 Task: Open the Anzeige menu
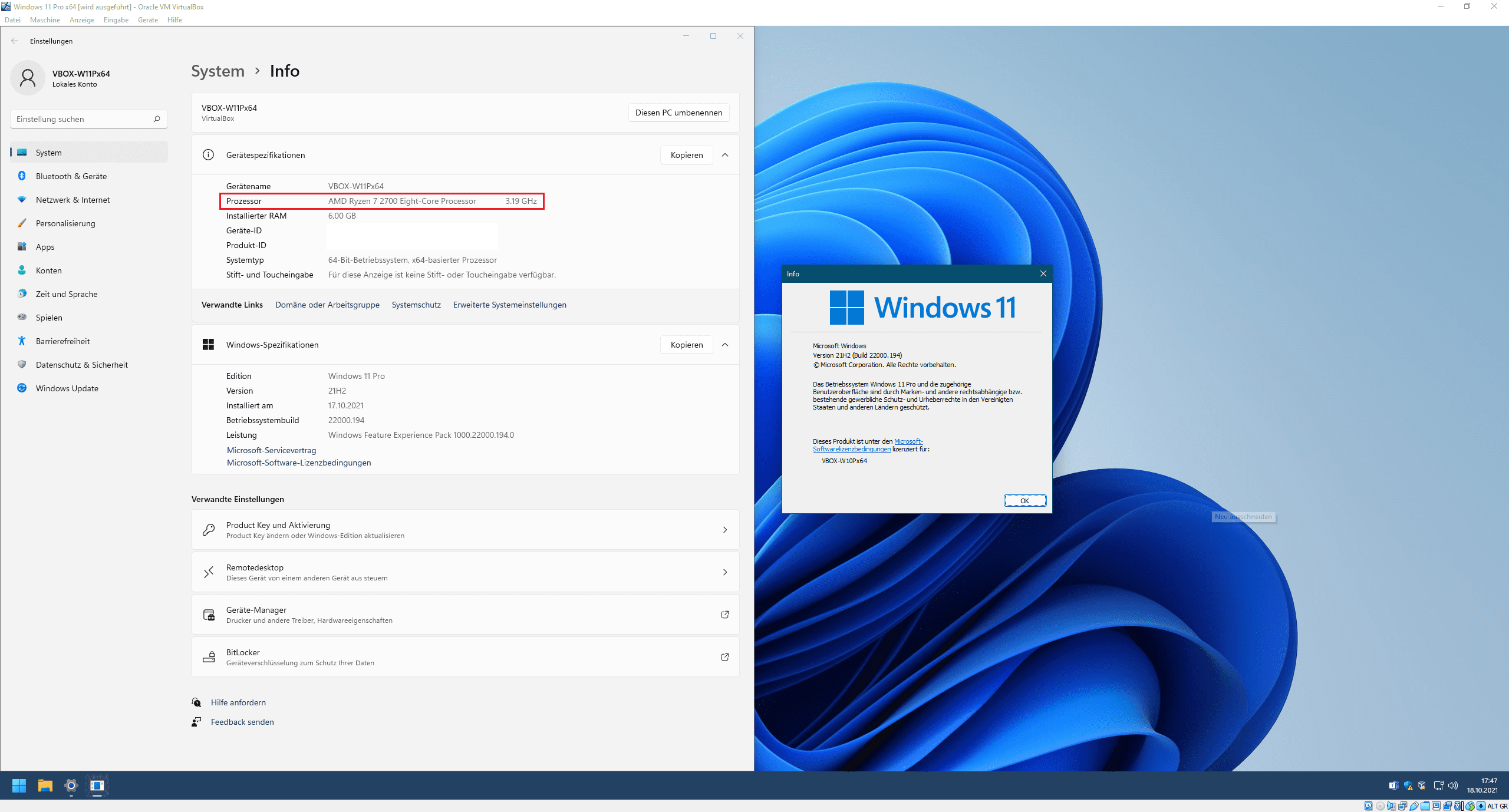82,20
